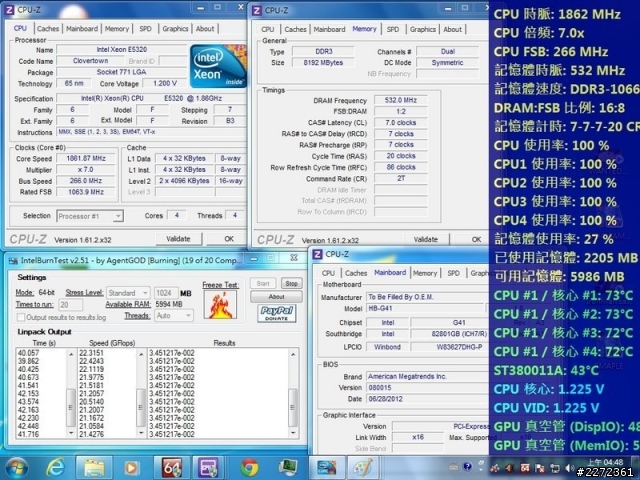This screenshot has width=640, height=480.
Task: Click the Speed column scrollbar thumb
Action: pos(140,407)
